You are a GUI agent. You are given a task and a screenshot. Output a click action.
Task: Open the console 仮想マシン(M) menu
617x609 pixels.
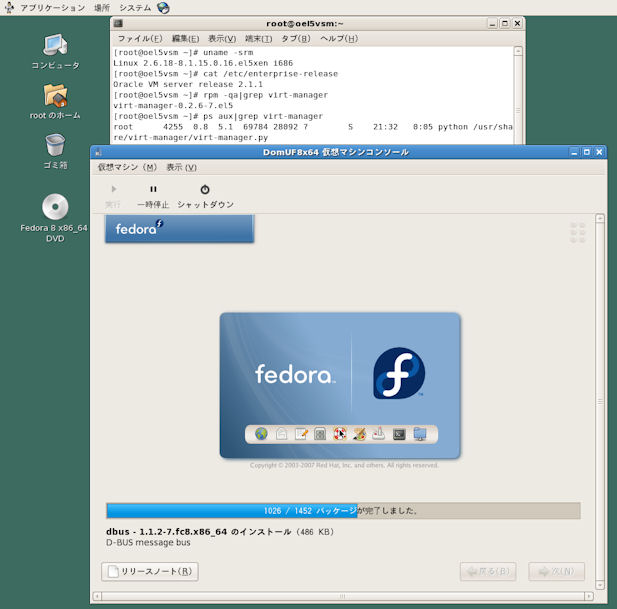(x=127, y=167)
